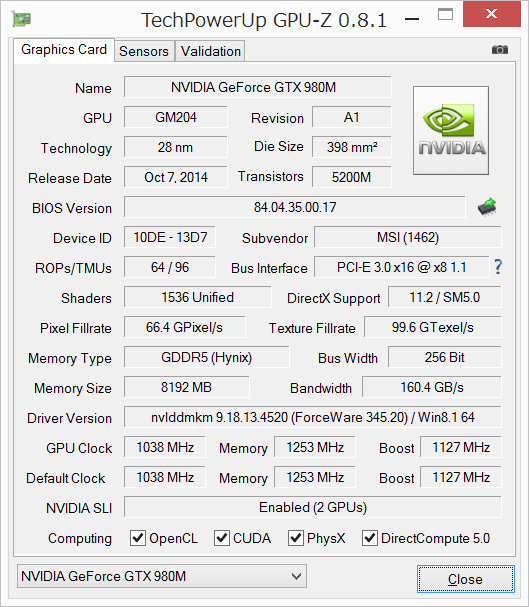Switch to the Validation tab
This screenshot has height=607, width=529.
[211, 51]
